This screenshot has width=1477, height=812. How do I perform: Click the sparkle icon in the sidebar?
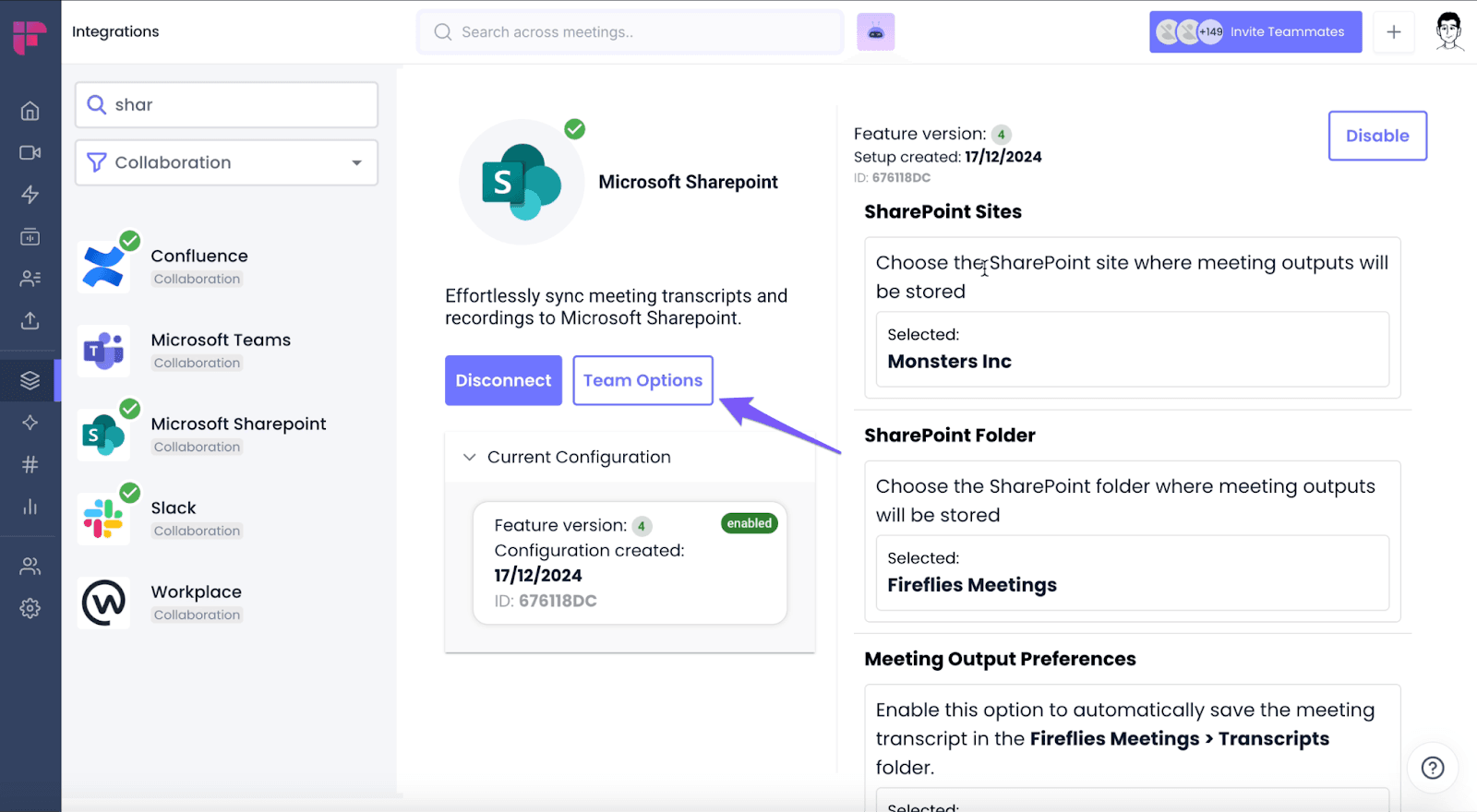click(x=30, y=423)
